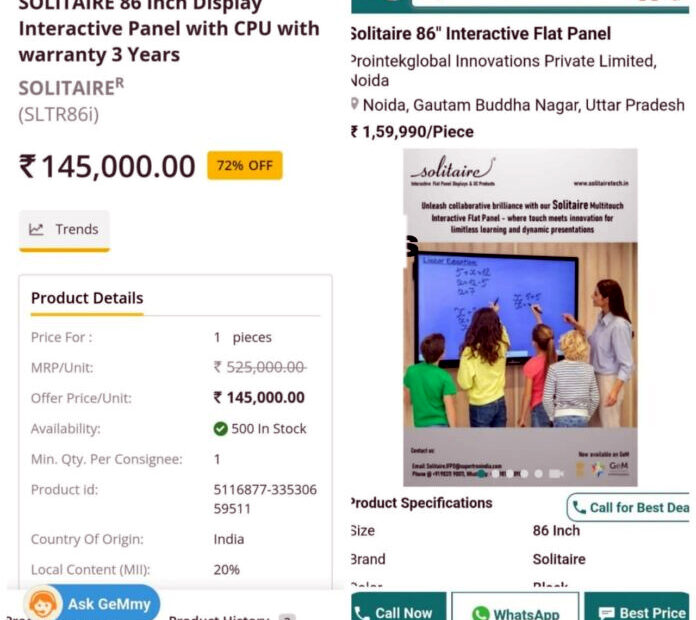Open Prointekglobal Innovations Private Limited seller link
The height and width of the screenshot is (620, 696).
[x=503, y=71]
